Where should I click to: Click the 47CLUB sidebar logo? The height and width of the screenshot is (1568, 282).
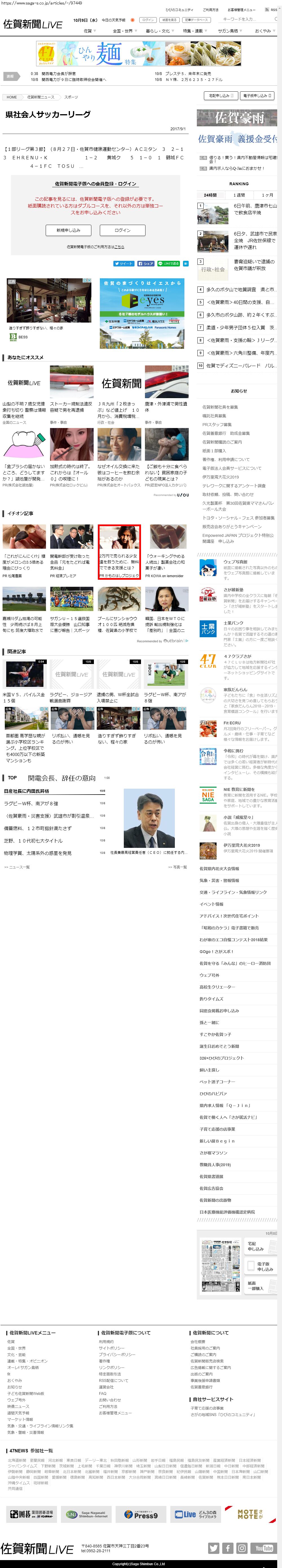click(208, 660)
